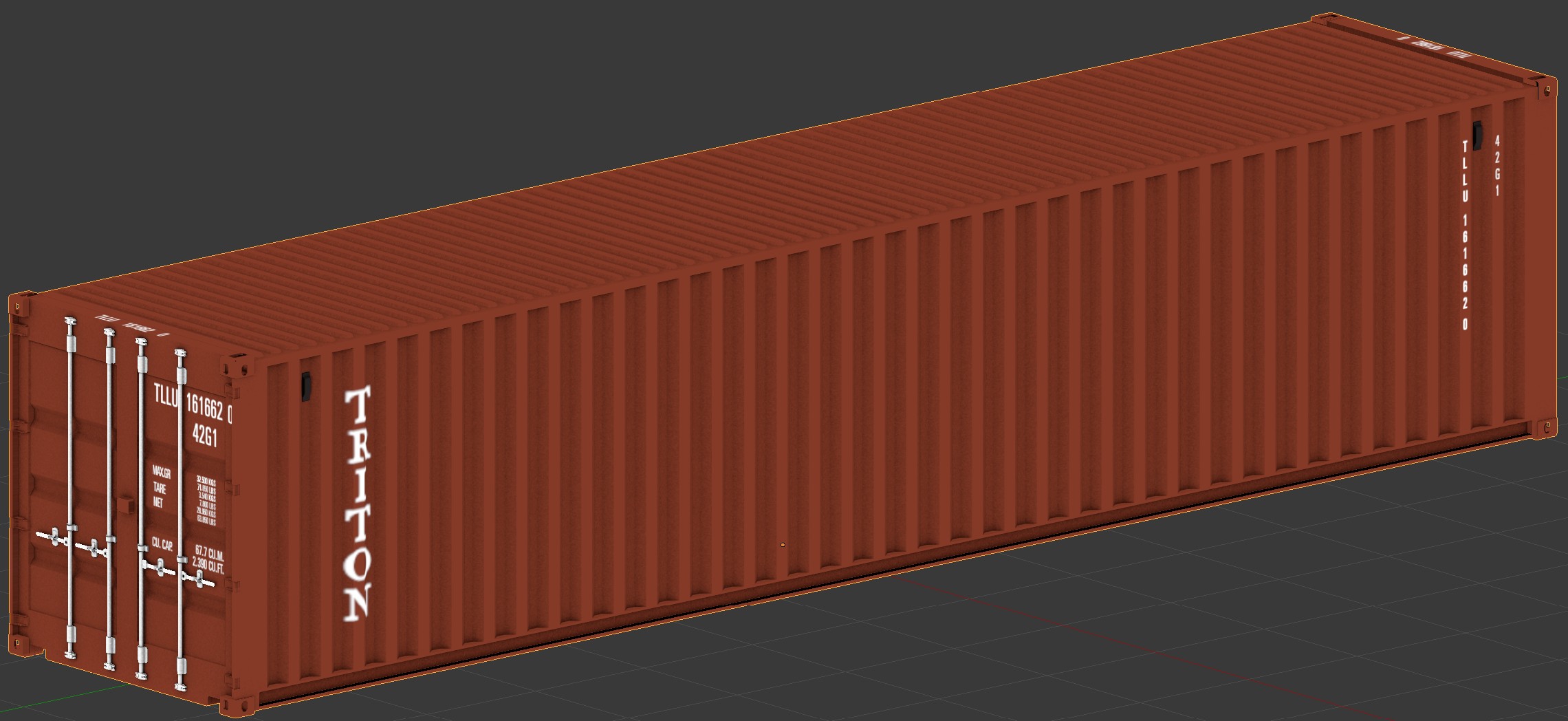Click the black vent beside the TRITON logo
1568x721 pixels.
pos(307,386)
